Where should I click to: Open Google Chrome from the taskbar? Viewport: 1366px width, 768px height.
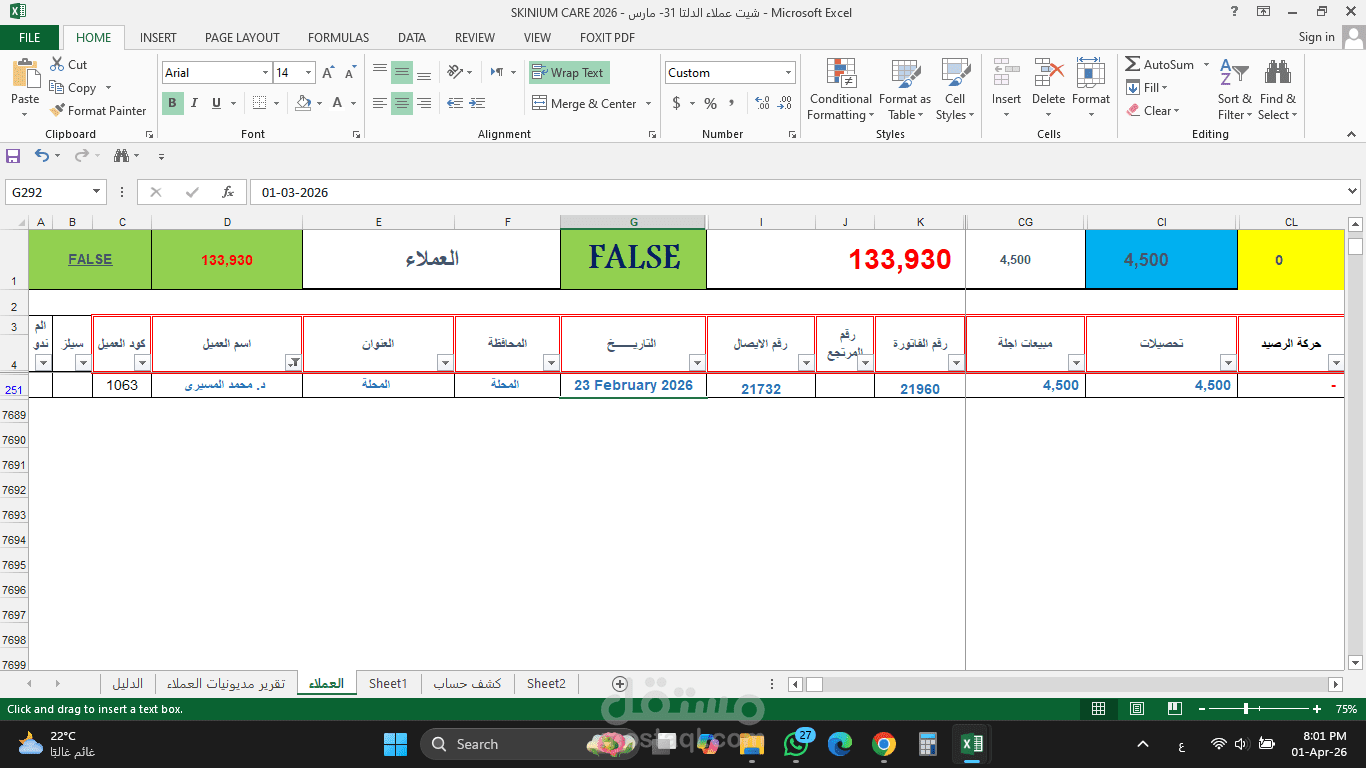pyautogui.click(x=883, y=744)
